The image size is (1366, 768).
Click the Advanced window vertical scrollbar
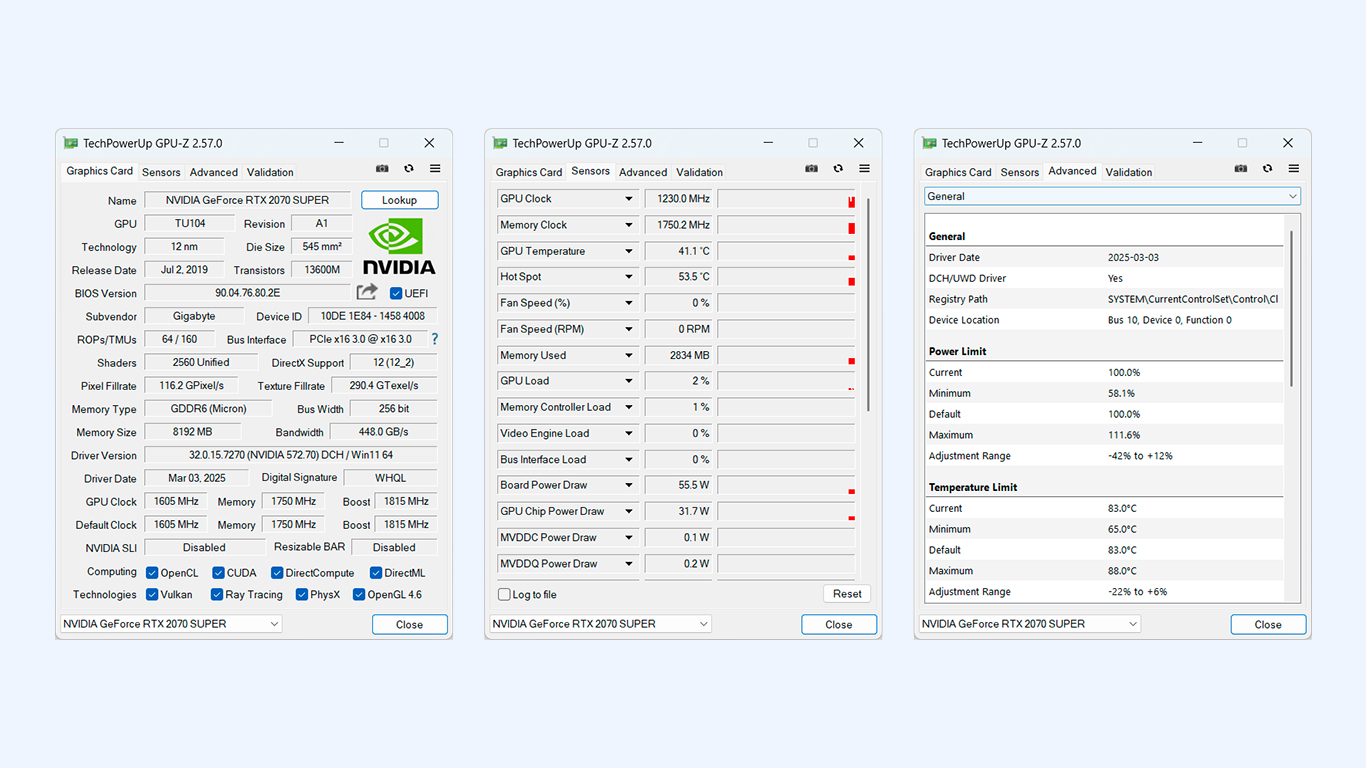coord(1291,308)
